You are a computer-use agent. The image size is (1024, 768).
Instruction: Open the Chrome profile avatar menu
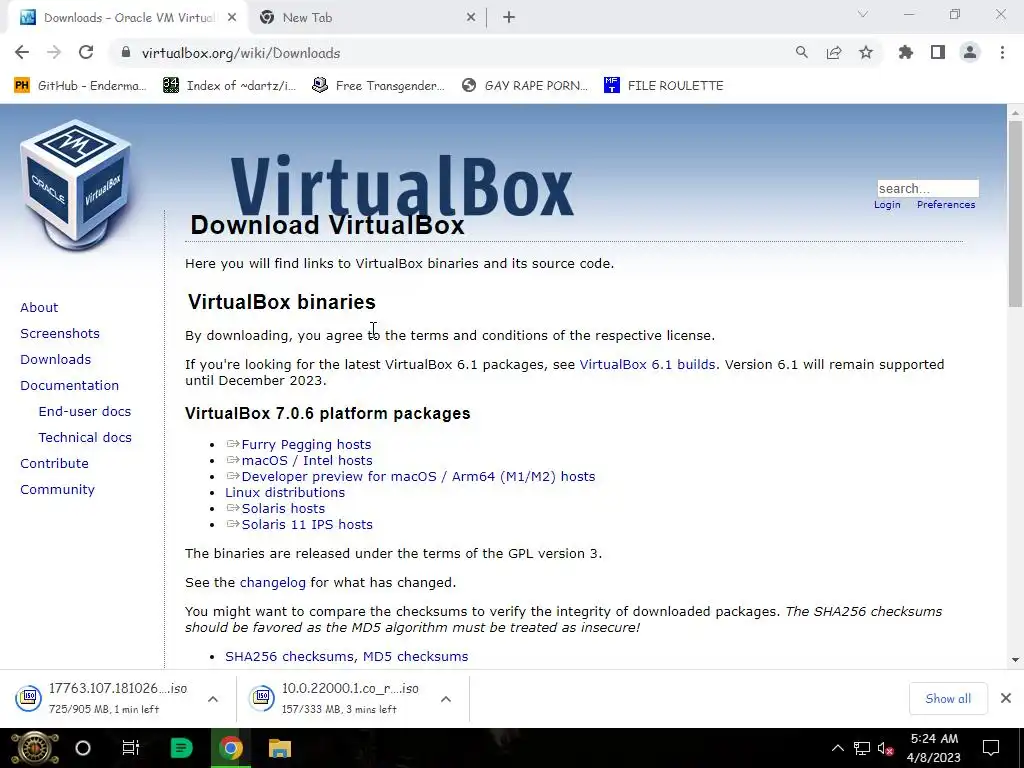pos(970,53)
